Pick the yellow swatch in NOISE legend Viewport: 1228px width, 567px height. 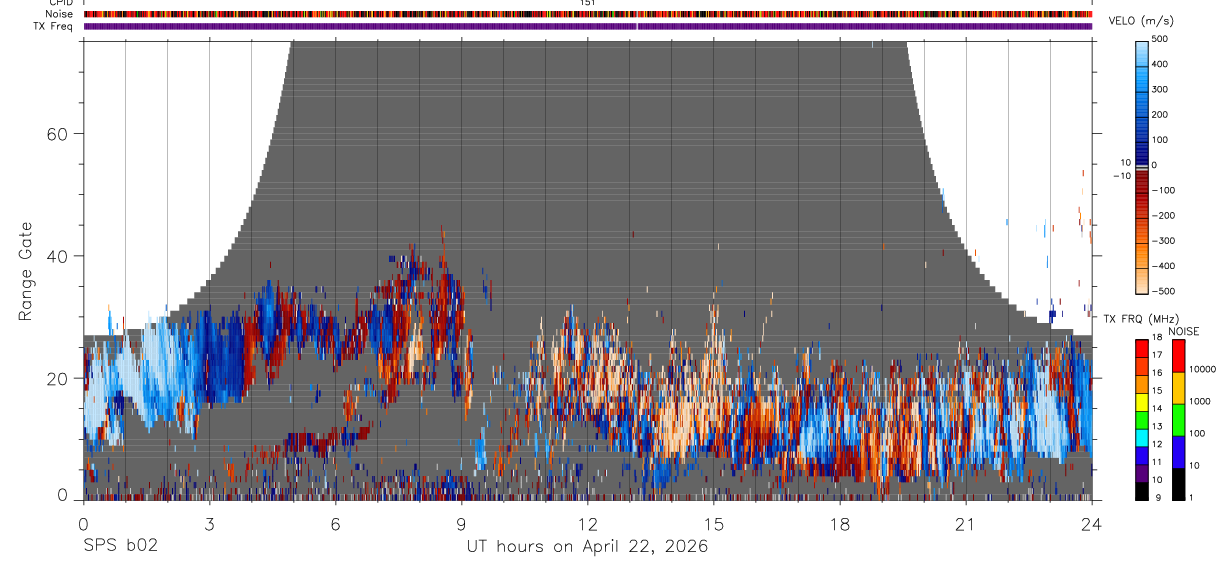coord(1177,388)
